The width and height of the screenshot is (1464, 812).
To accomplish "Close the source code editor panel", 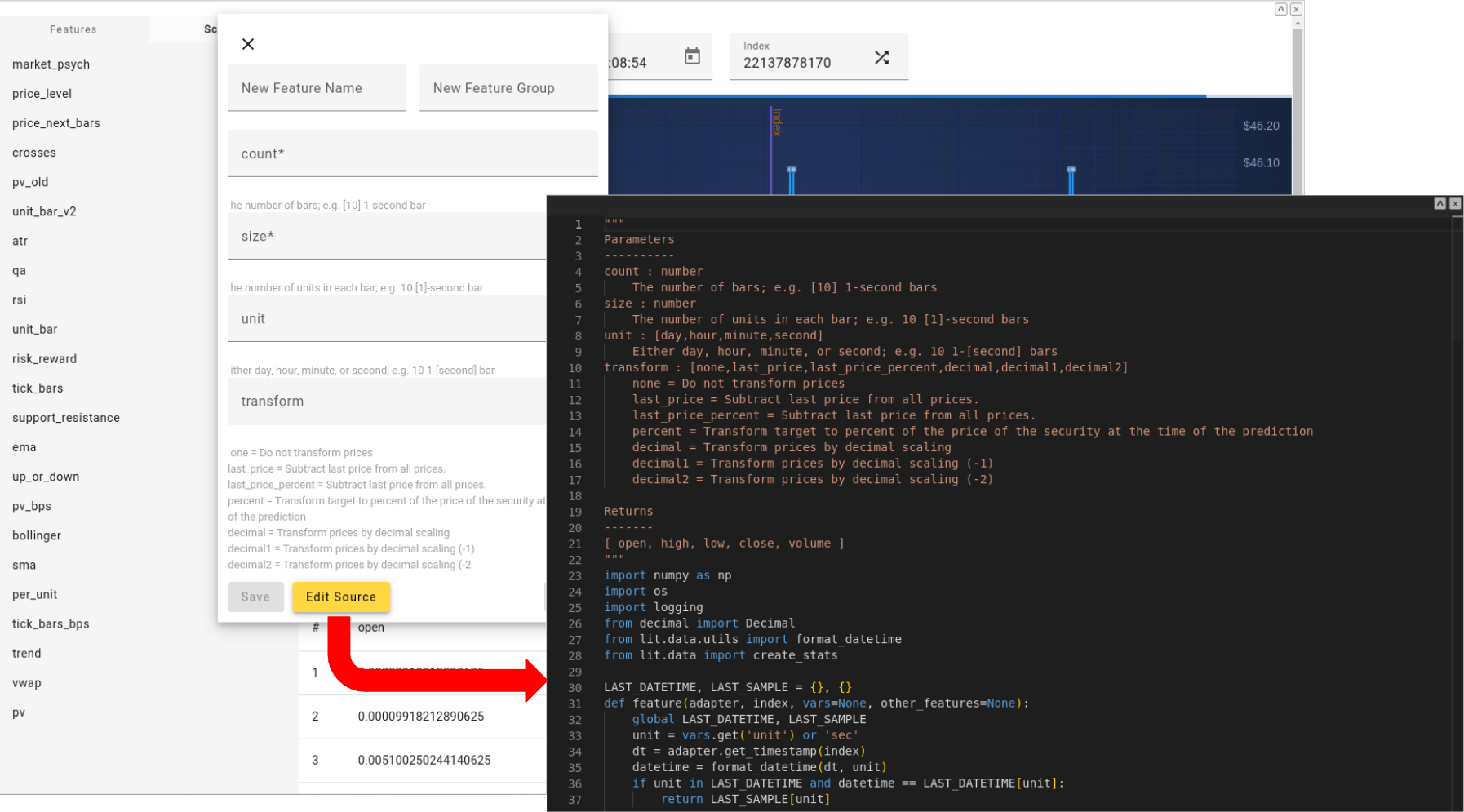I will pyautogui.click(x=1455, y=203).
